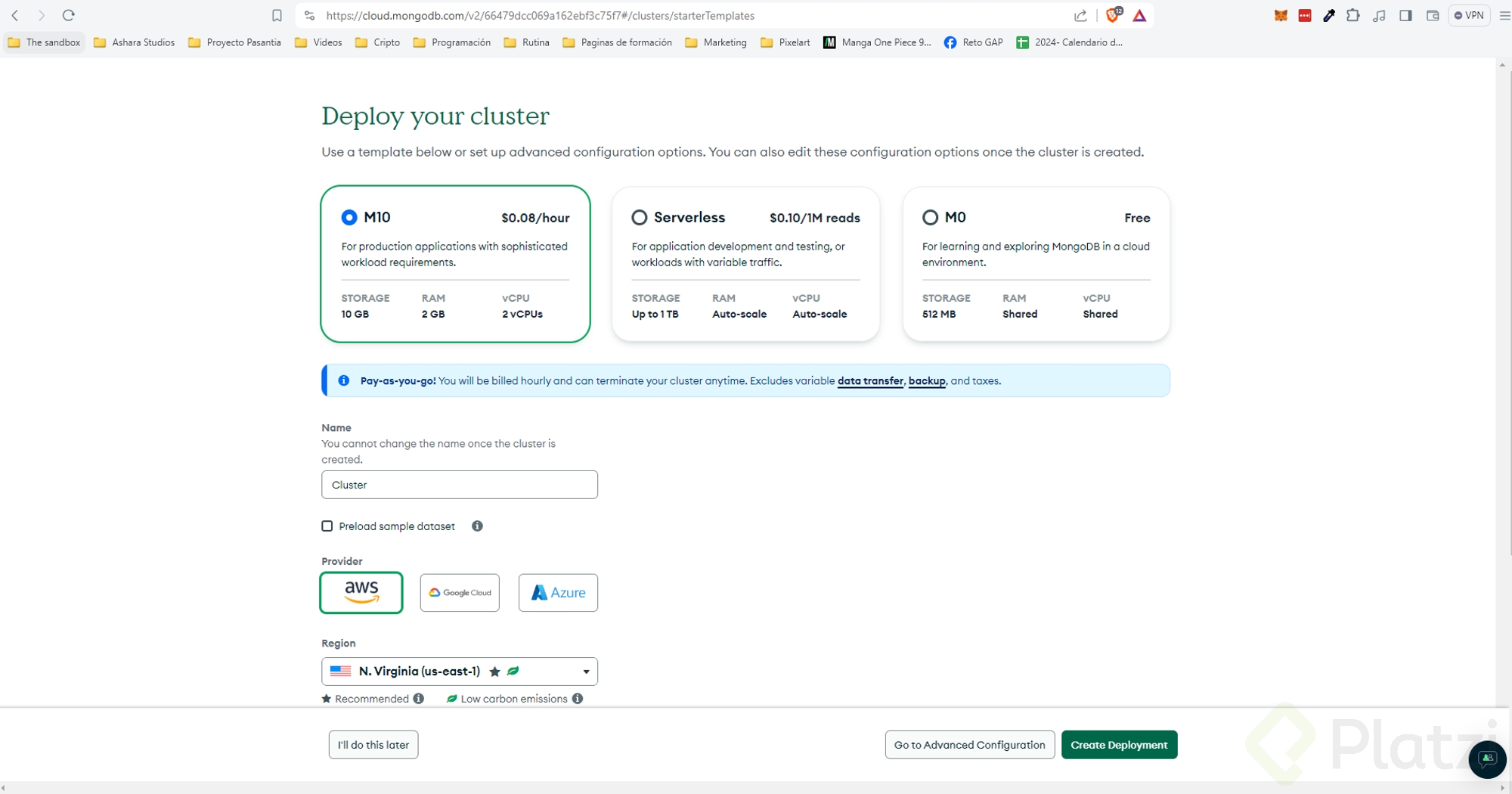
Task: Click info icon beside Preload sample dataset
Action: click(477, 526)
